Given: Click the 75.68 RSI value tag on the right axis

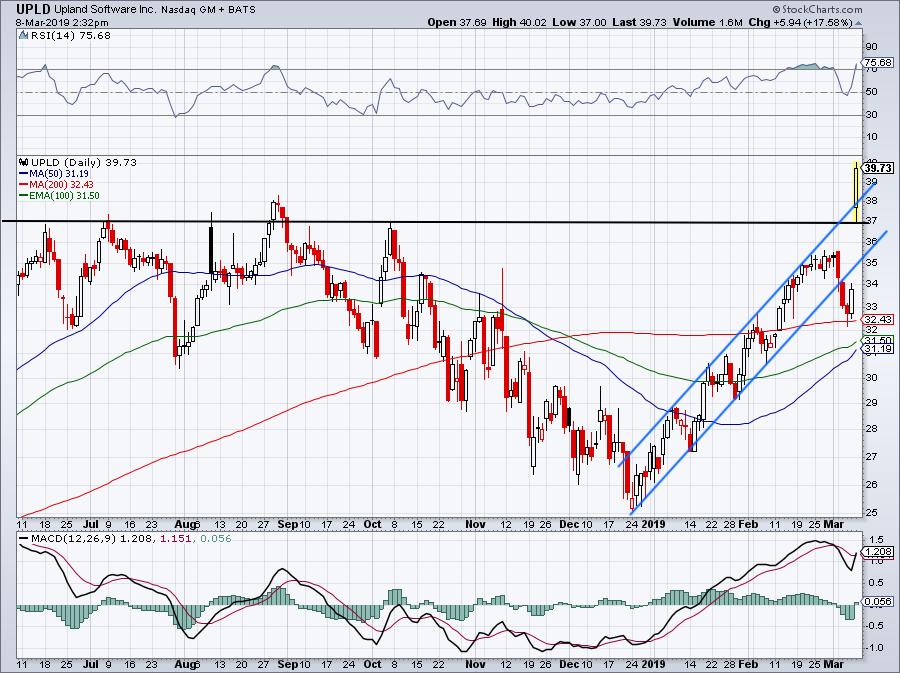Looking at the screenshot, I should [x=878, y=63].
